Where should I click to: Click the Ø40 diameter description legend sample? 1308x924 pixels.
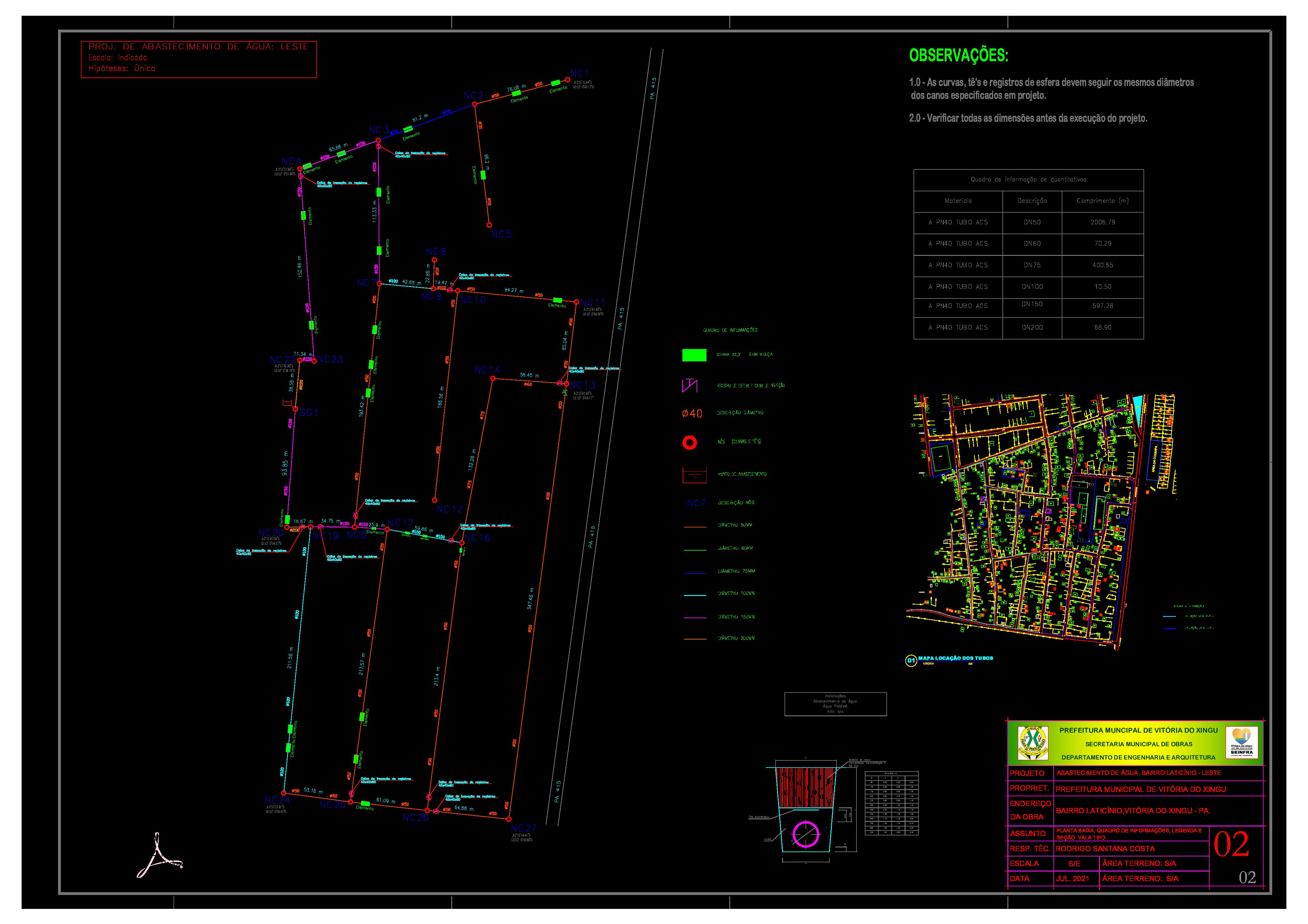[x=692, y=414]
